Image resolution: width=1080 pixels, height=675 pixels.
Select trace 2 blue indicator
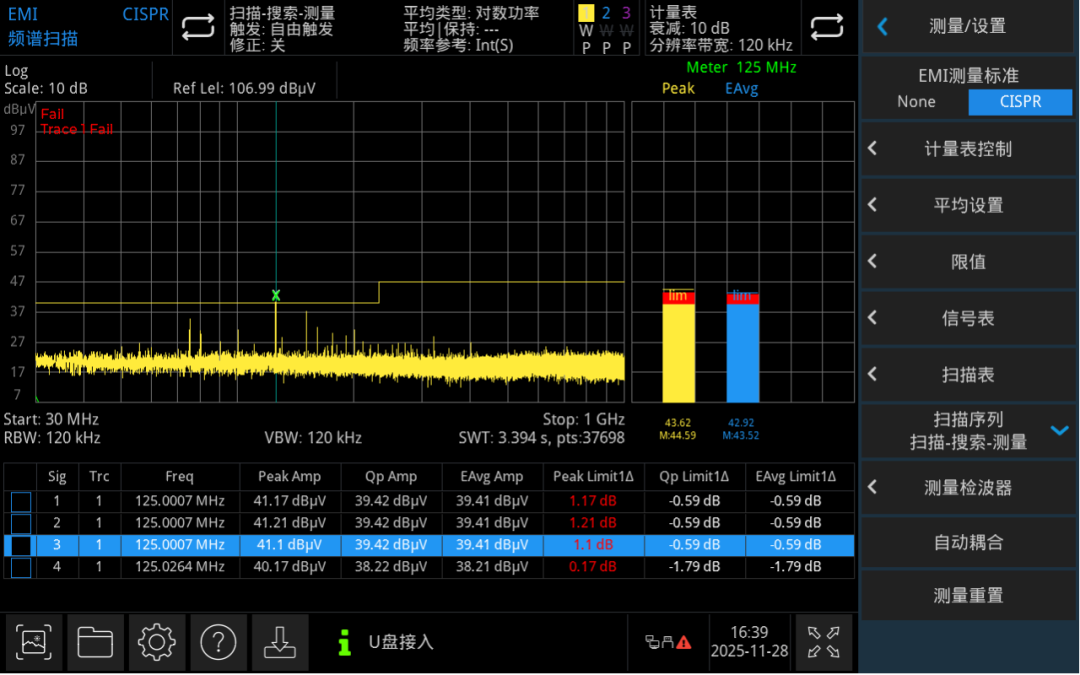pos(606,13)
